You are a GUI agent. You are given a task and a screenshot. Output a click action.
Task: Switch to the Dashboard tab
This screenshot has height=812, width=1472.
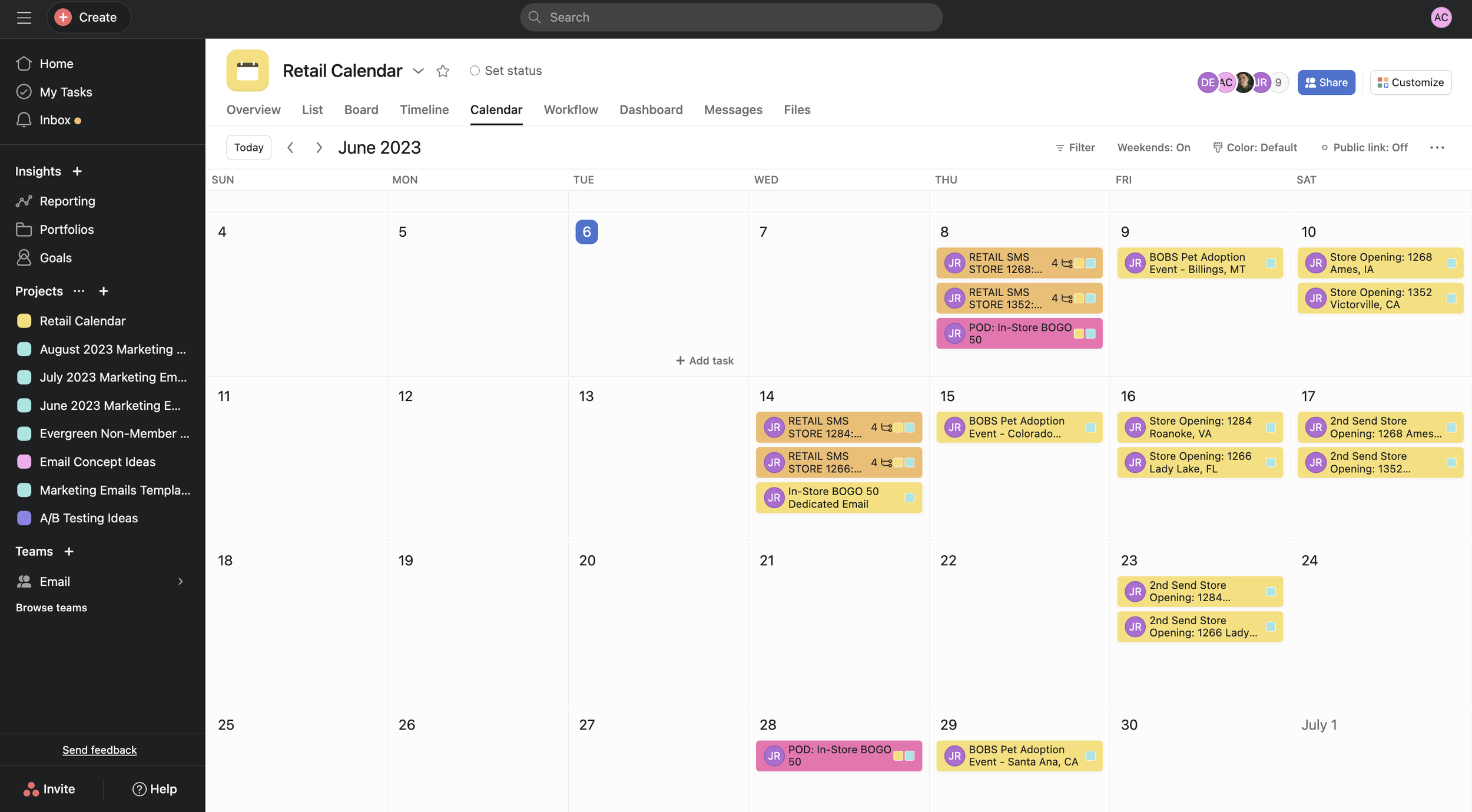pos(651,110)
